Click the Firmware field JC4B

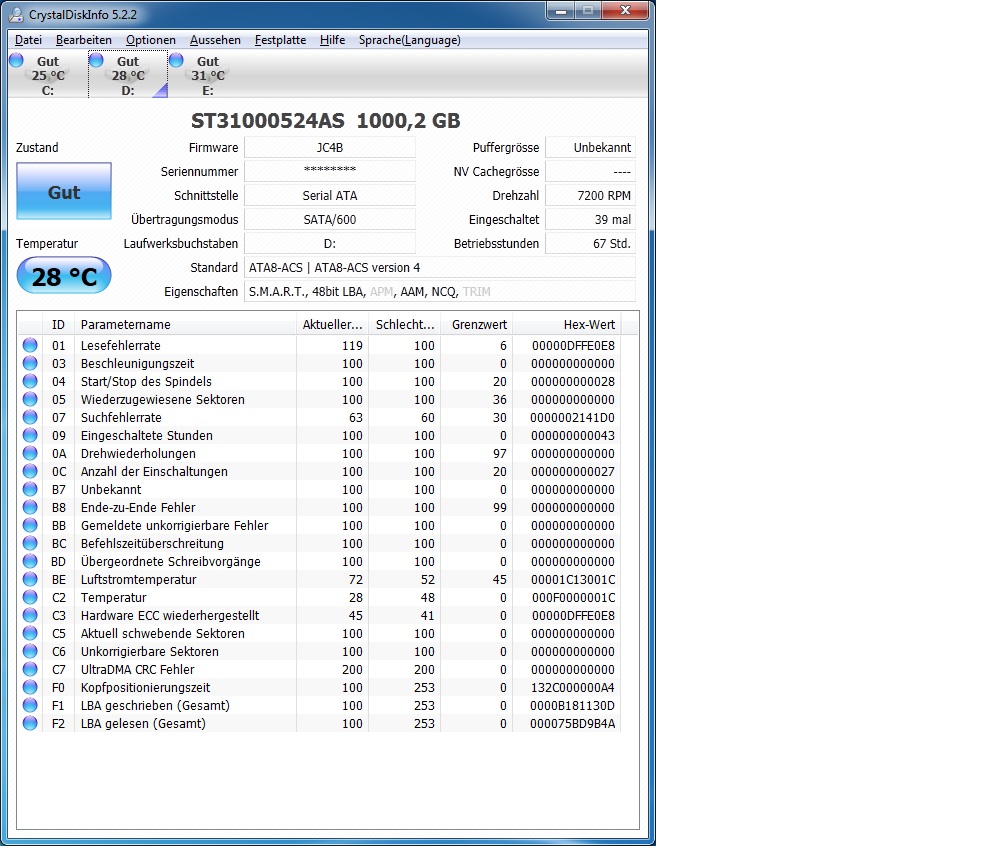[330, 147]
